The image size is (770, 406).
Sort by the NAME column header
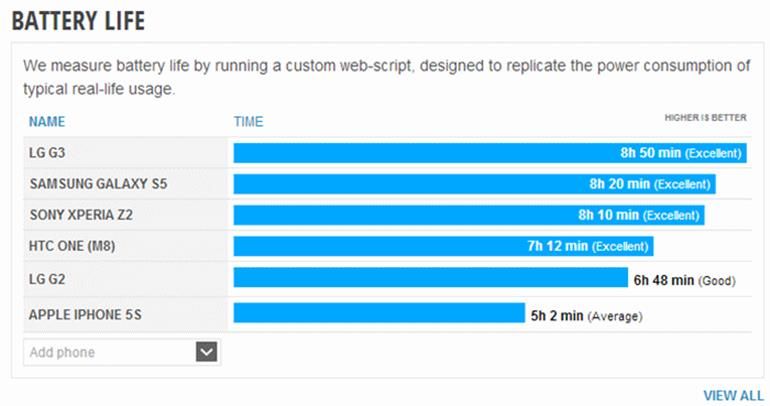47,122
